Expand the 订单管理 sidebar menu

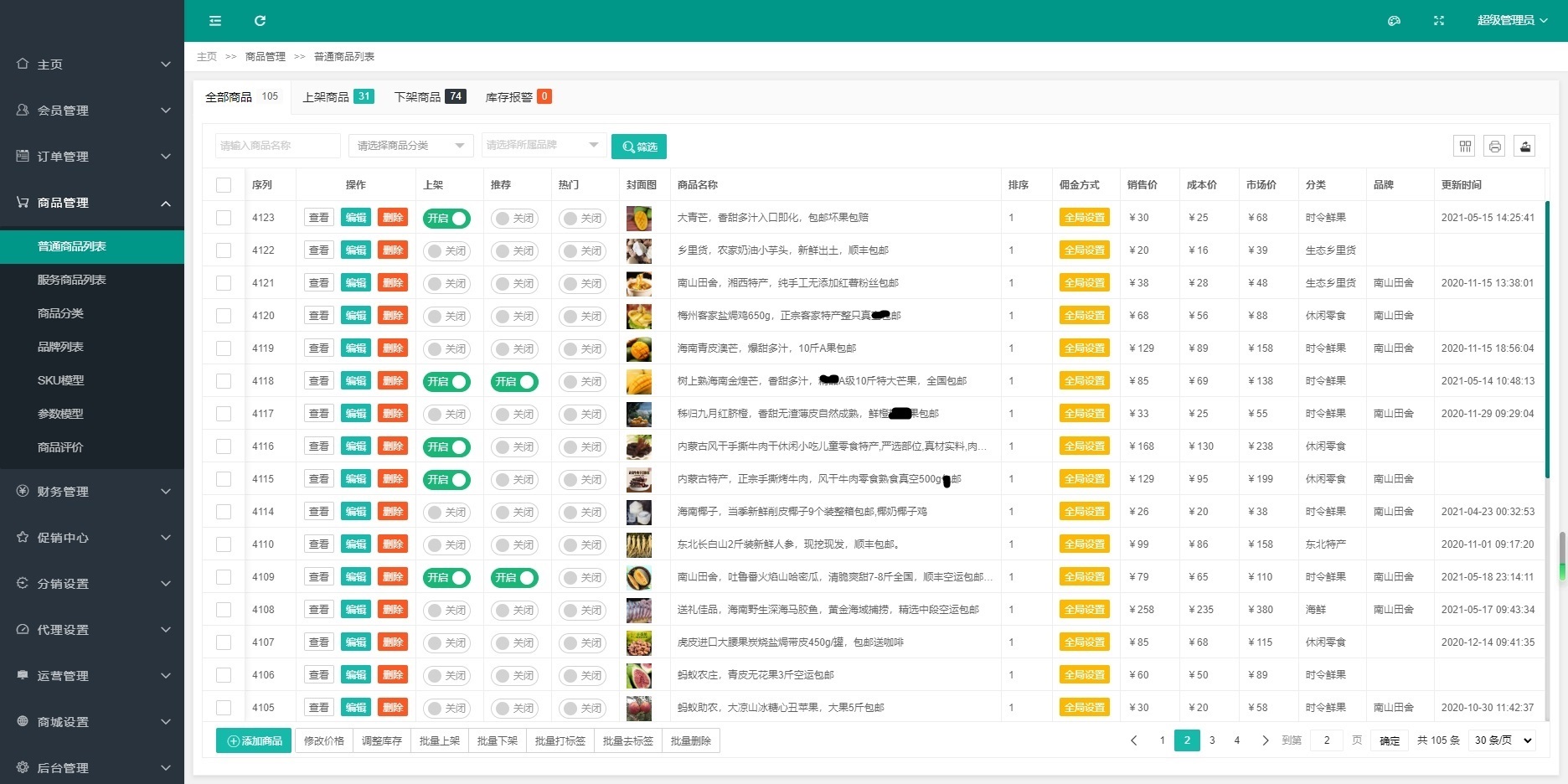click(92, 157)
